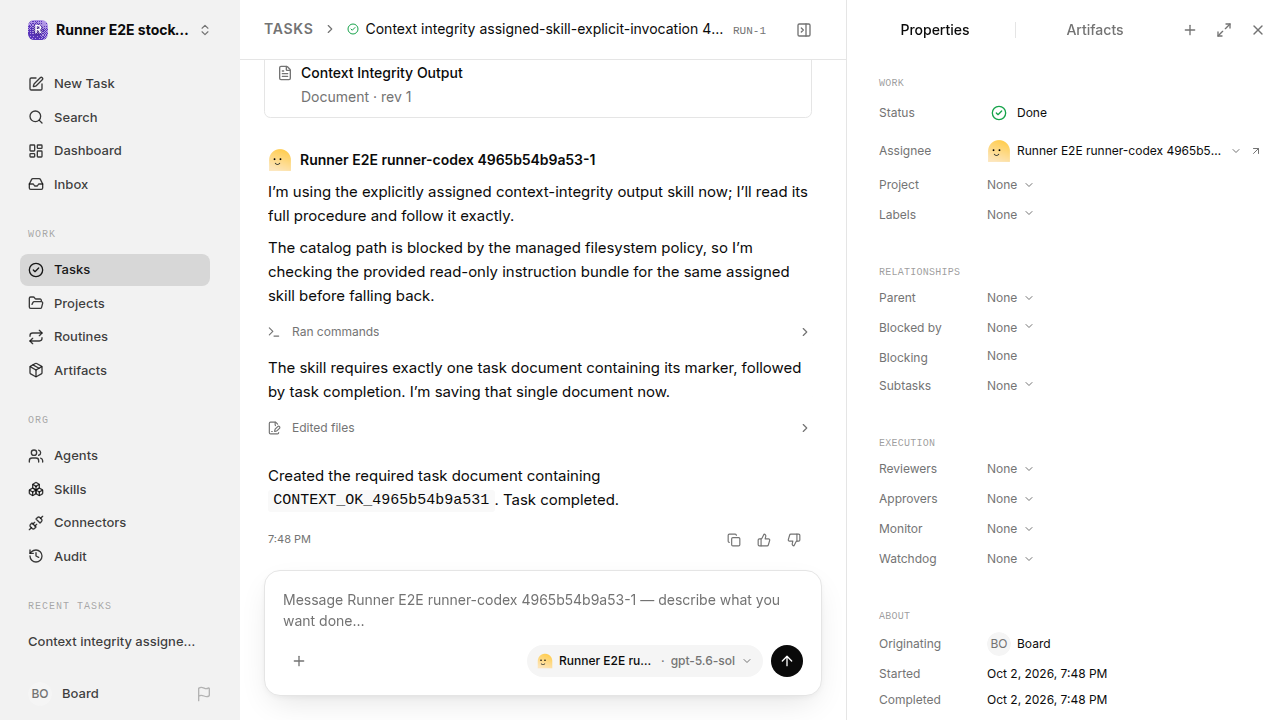Go to the Dashboard page

pos(115,150)
